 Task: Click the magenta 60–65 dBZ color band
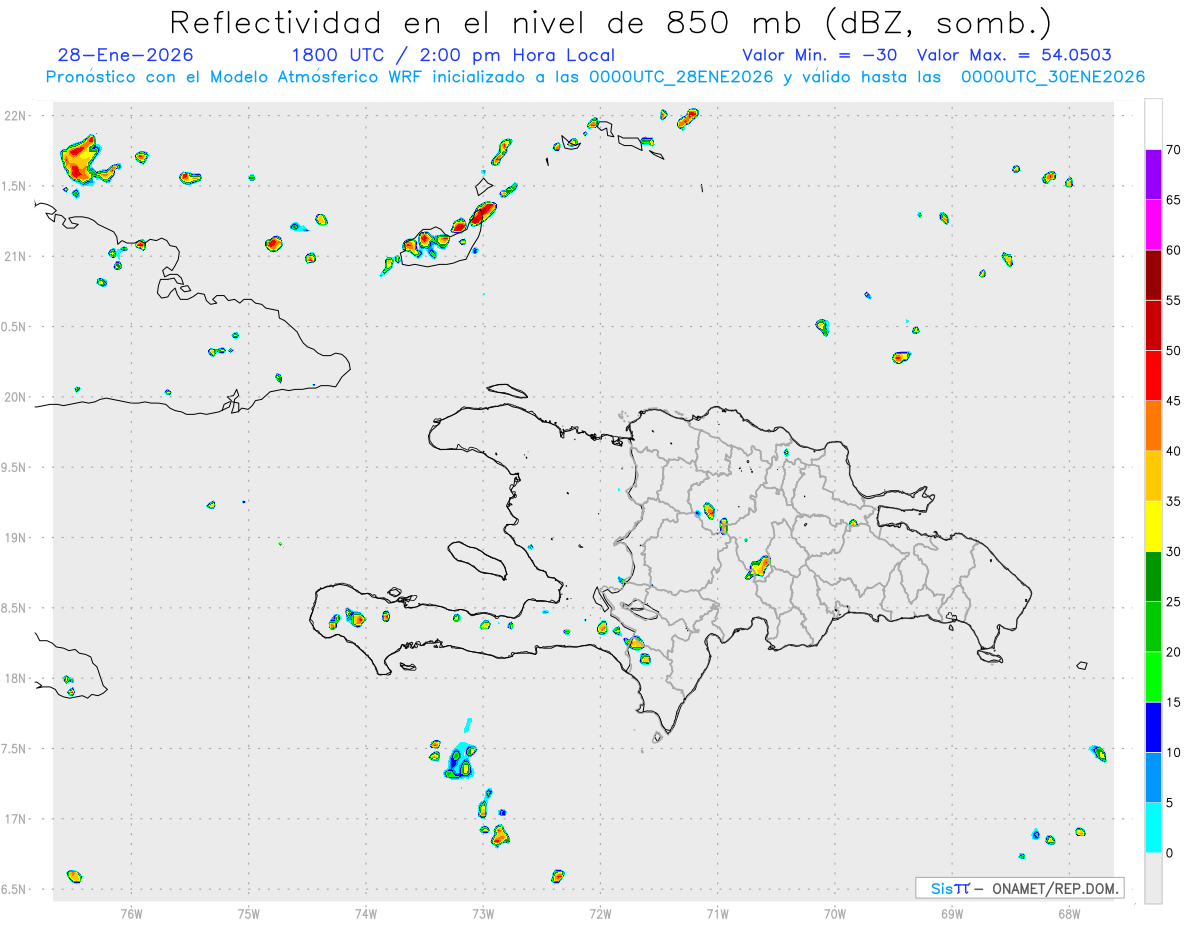tap(1153, 225)
